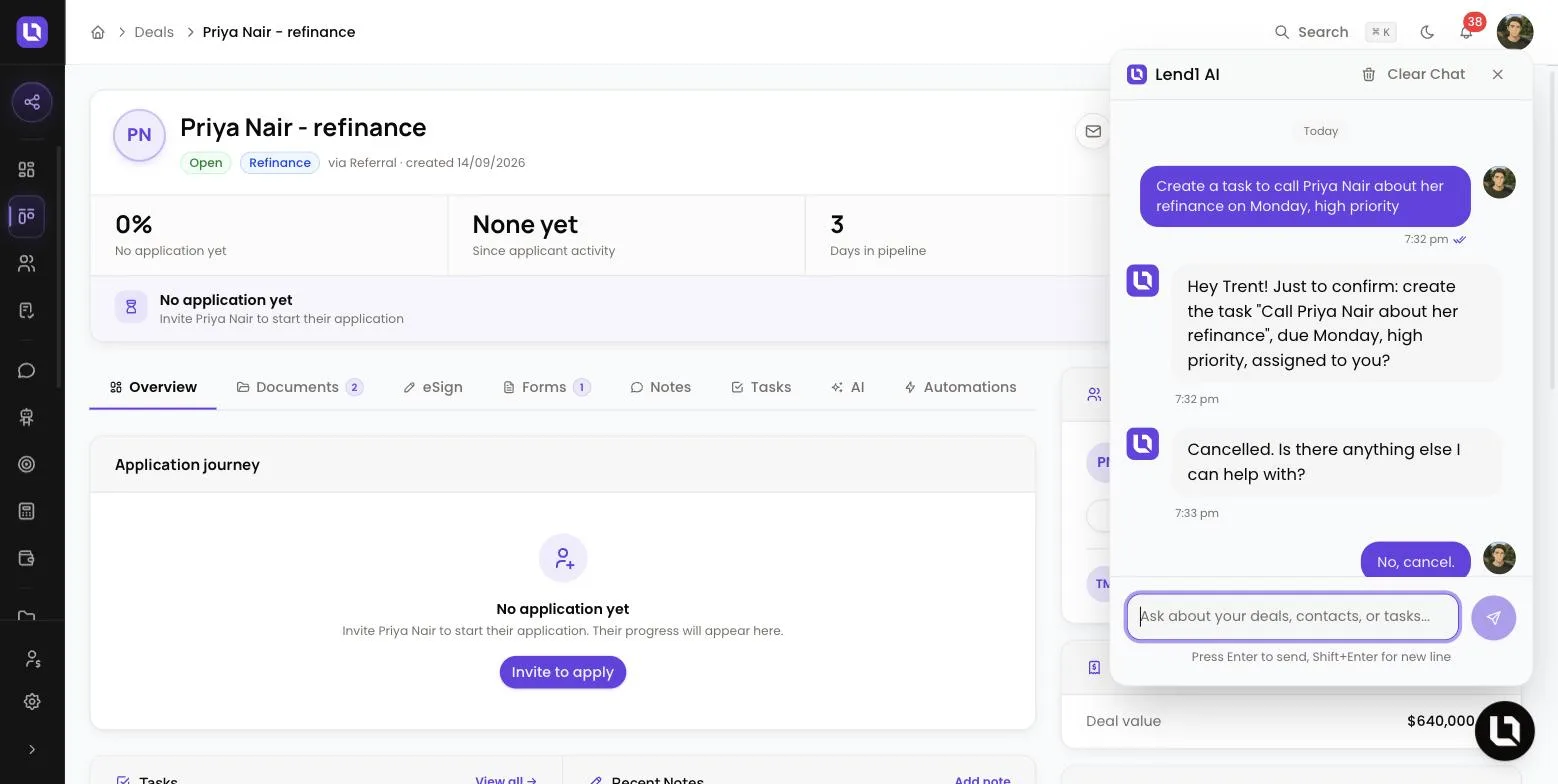Open the contacts people icon in sidebar
The height and width of the screenshot is (784, 1558).
pos(27,264)
